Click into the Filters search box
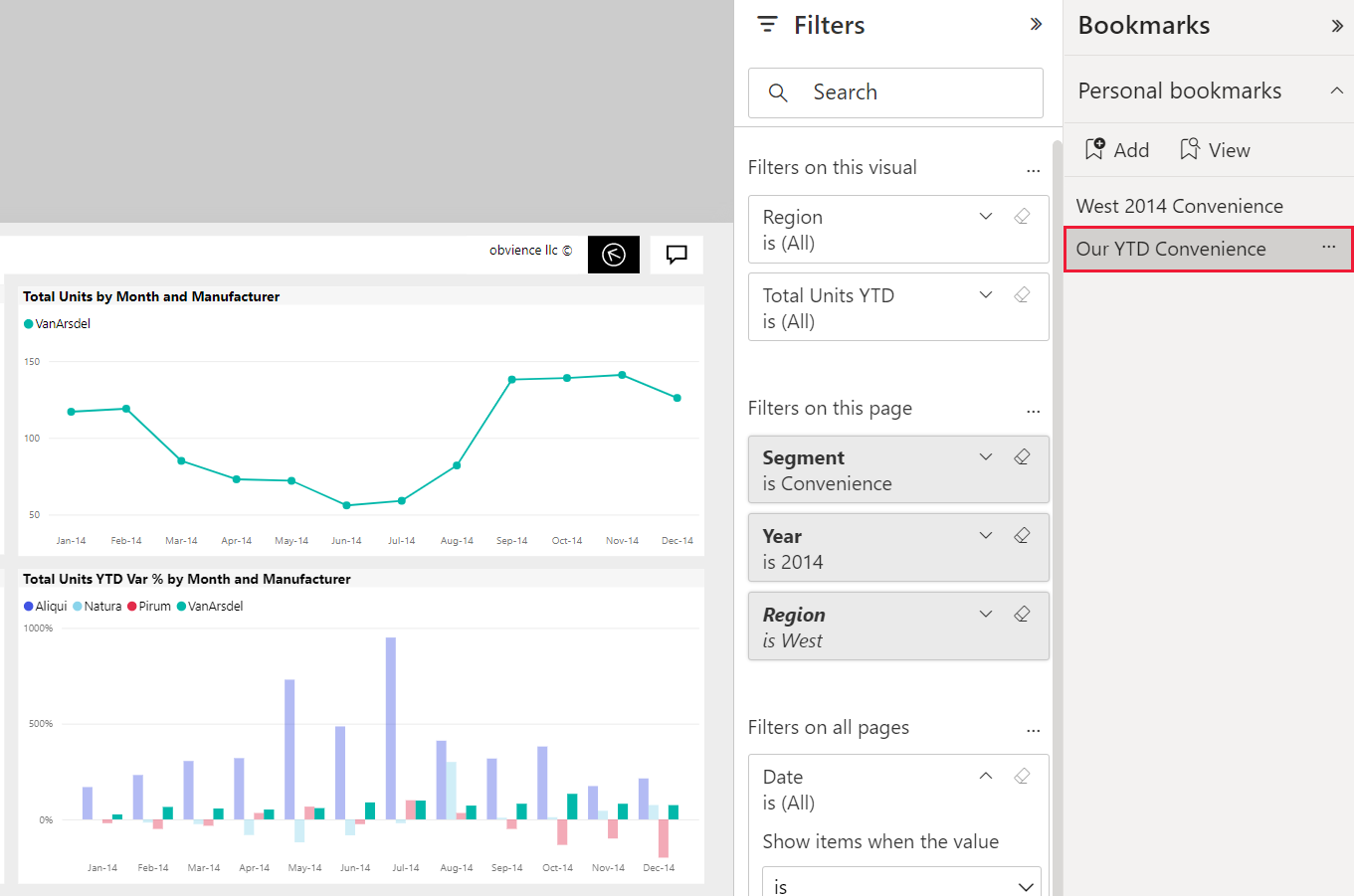 coord(895,92)
